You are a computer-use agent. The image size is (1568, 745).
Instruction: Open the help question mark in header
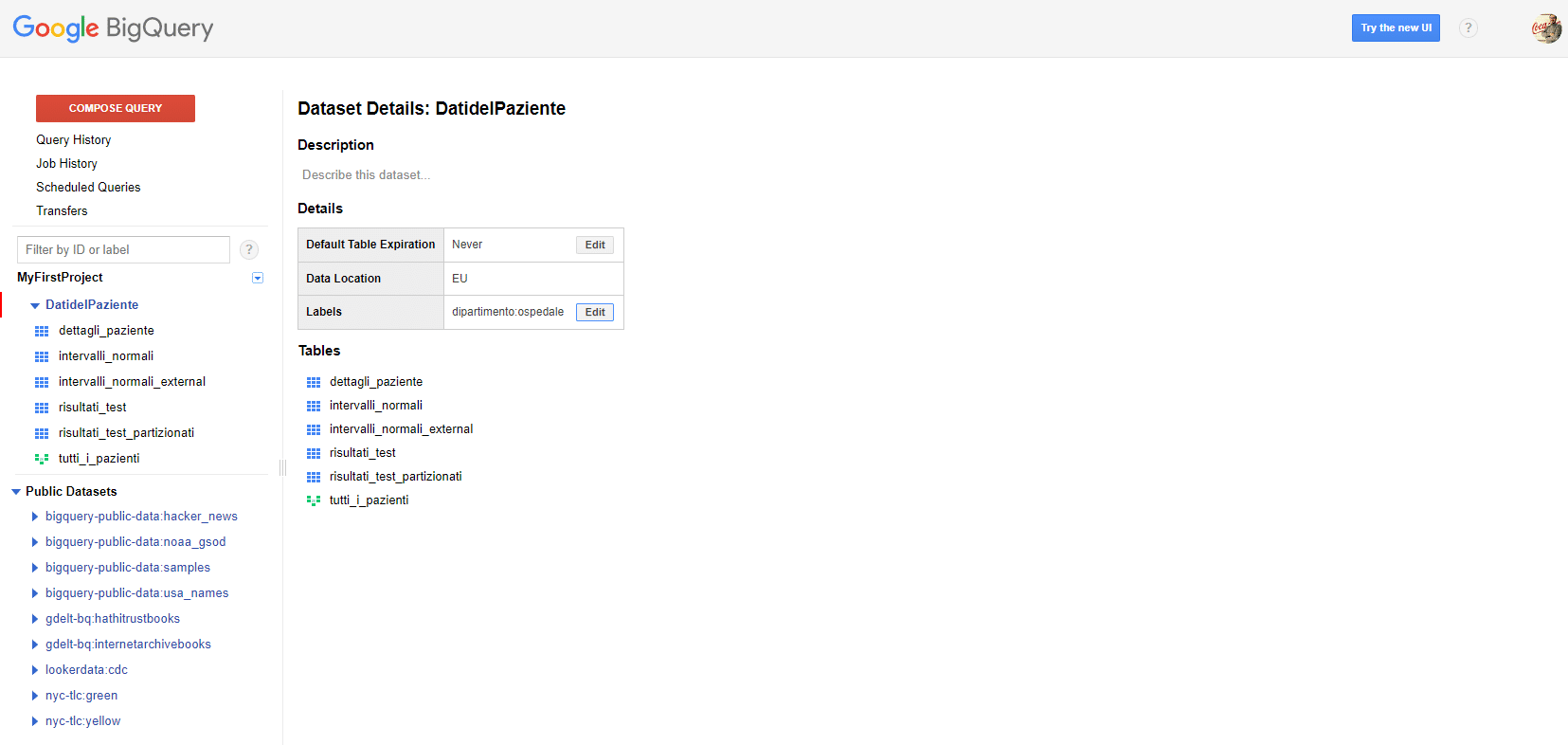tap(1468, 28)
